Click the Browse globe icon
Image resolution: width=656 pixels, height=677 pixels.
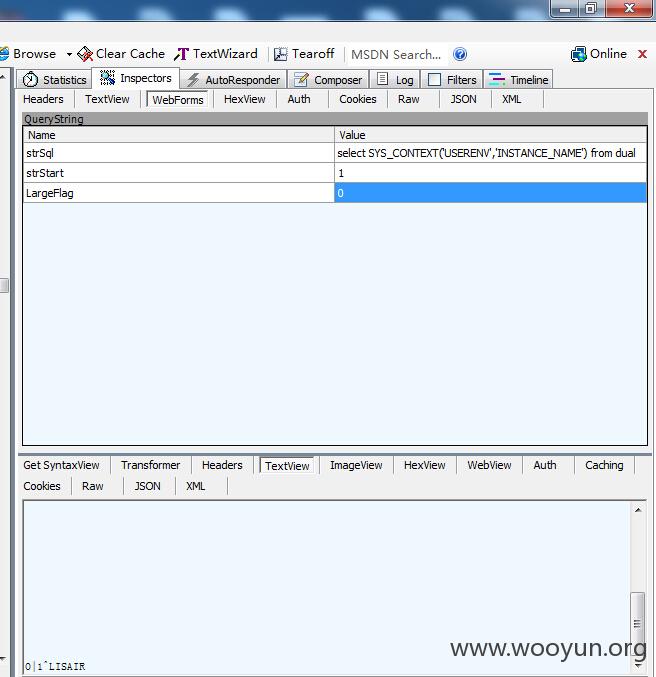4,54
